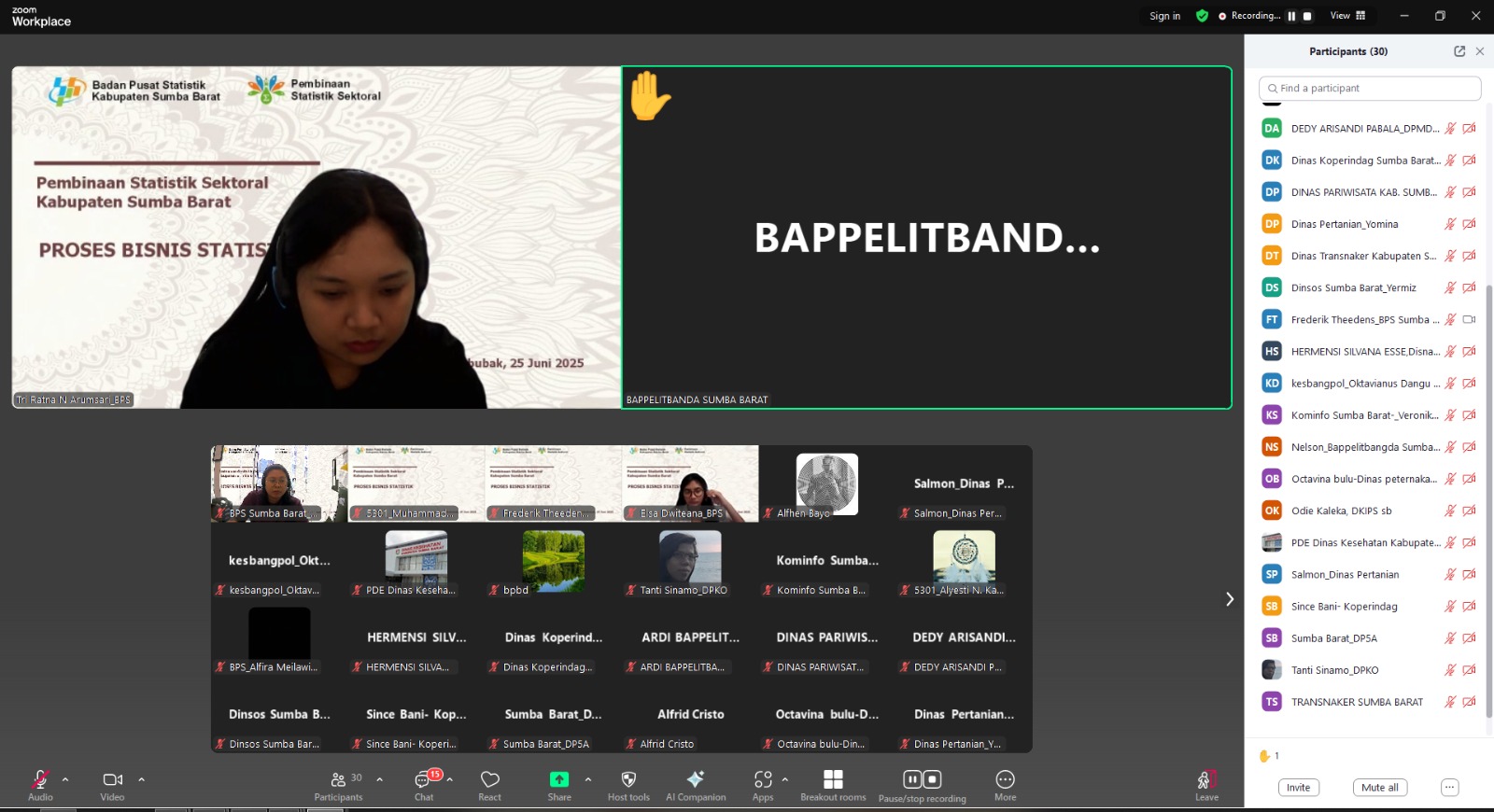Viewport: 1494px width, 812px height.
Task: Open the More options menu in toolbar
Action: (1005, 780)
